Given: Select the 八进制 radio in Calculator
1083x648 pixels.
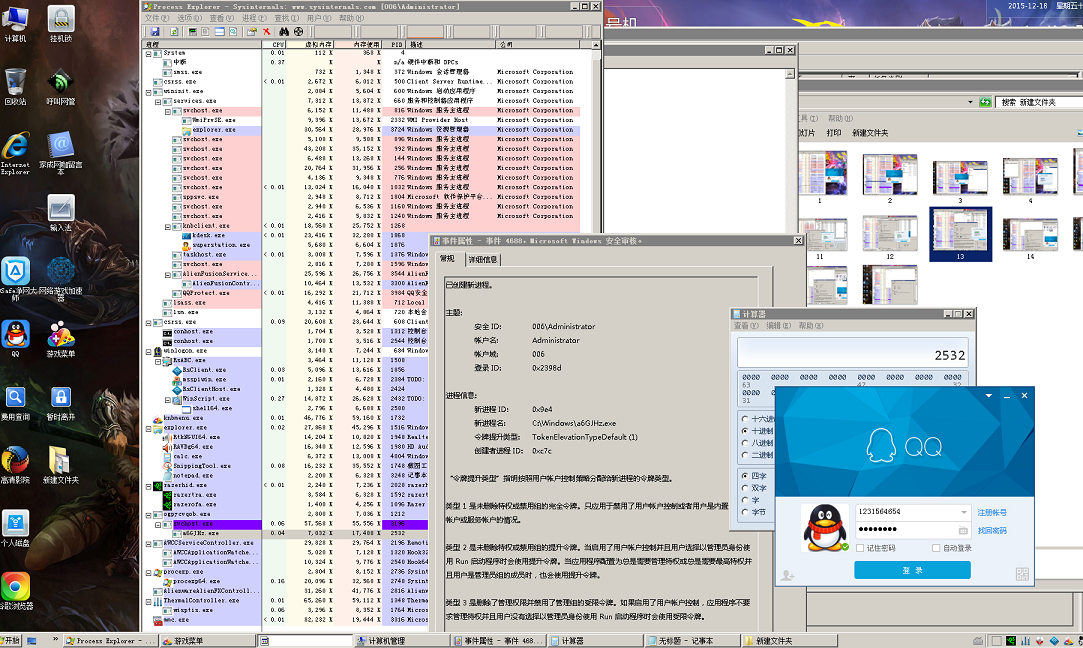Looking at the screenshot, I should pos(745,443).
